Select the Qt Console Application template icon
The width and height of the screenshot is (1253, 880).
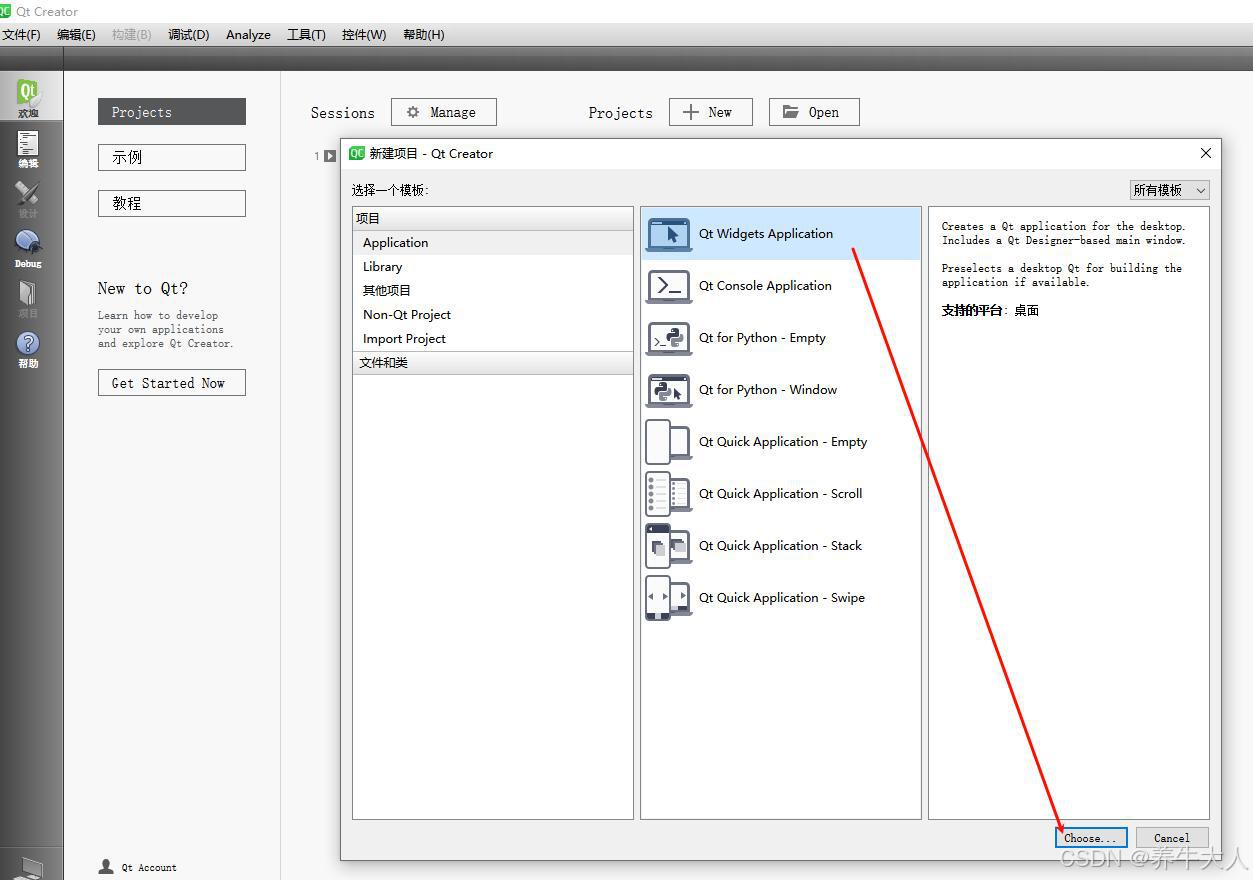tap(669, 286)
